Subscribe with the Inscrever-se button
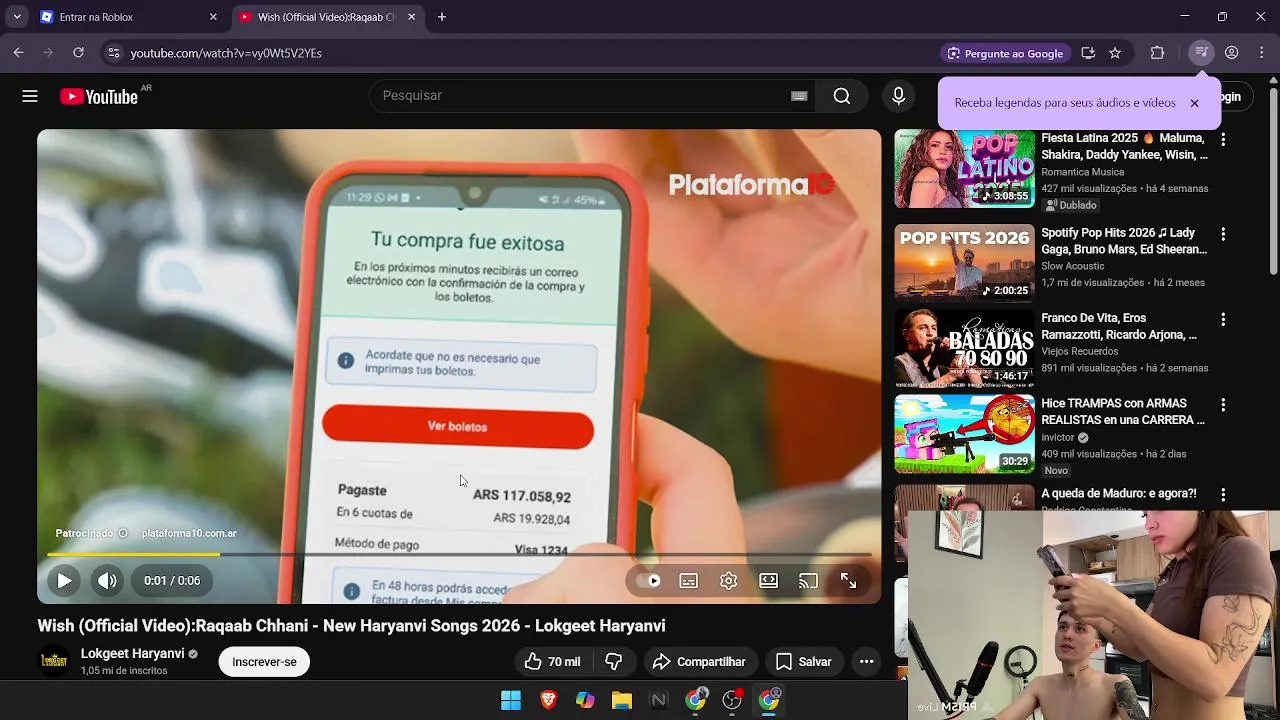Viewport: 1280px width, 720px height. coord(264,662)
